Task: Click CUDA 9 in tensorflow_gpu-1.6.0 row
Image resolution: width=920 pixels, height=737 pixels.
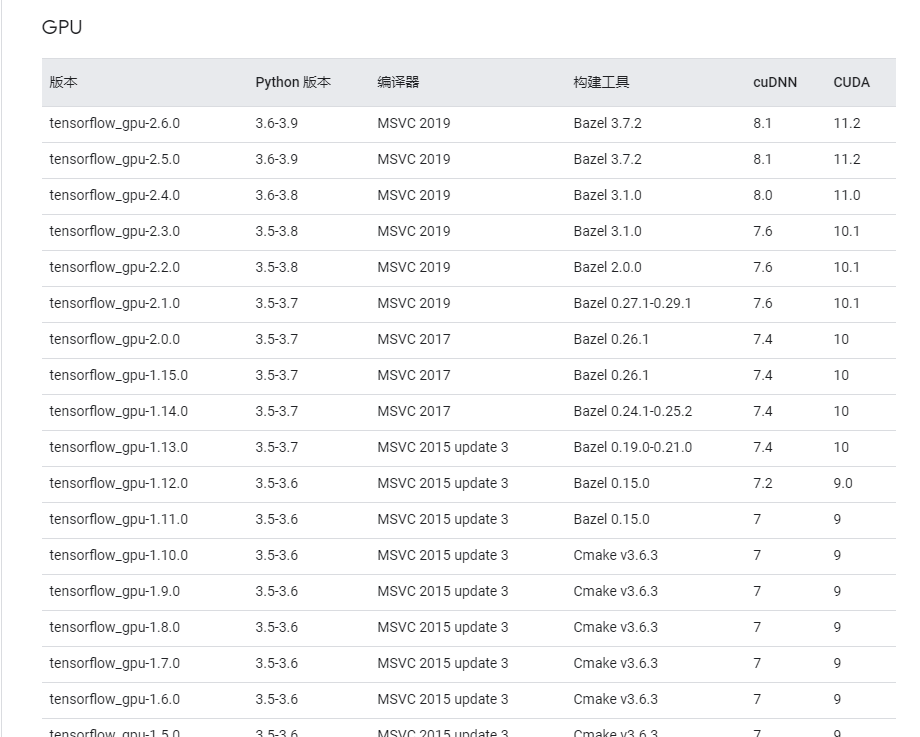Action: pos(837,699)
